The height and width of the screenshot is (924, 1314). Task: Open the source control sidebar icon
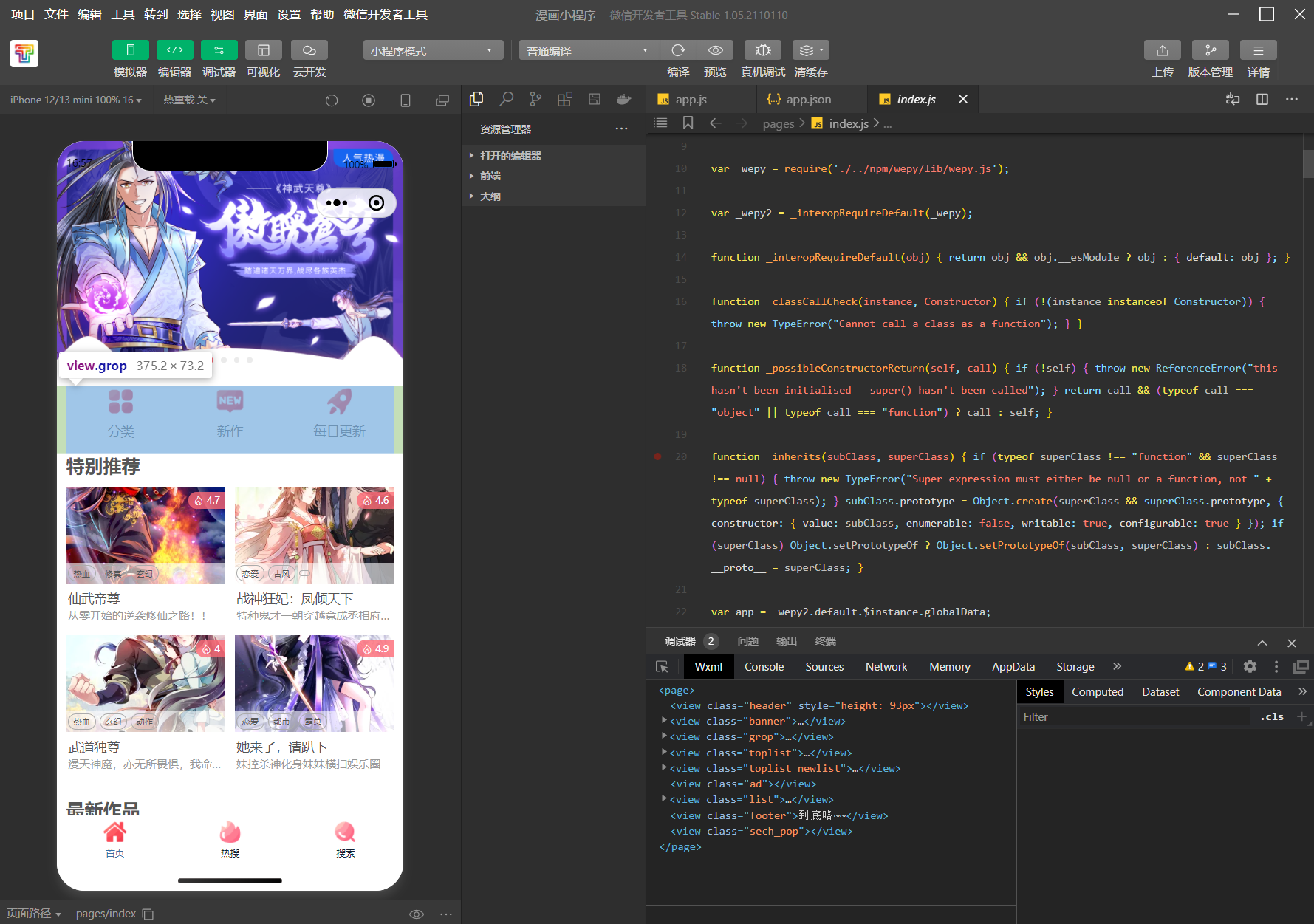click(535, 99)
